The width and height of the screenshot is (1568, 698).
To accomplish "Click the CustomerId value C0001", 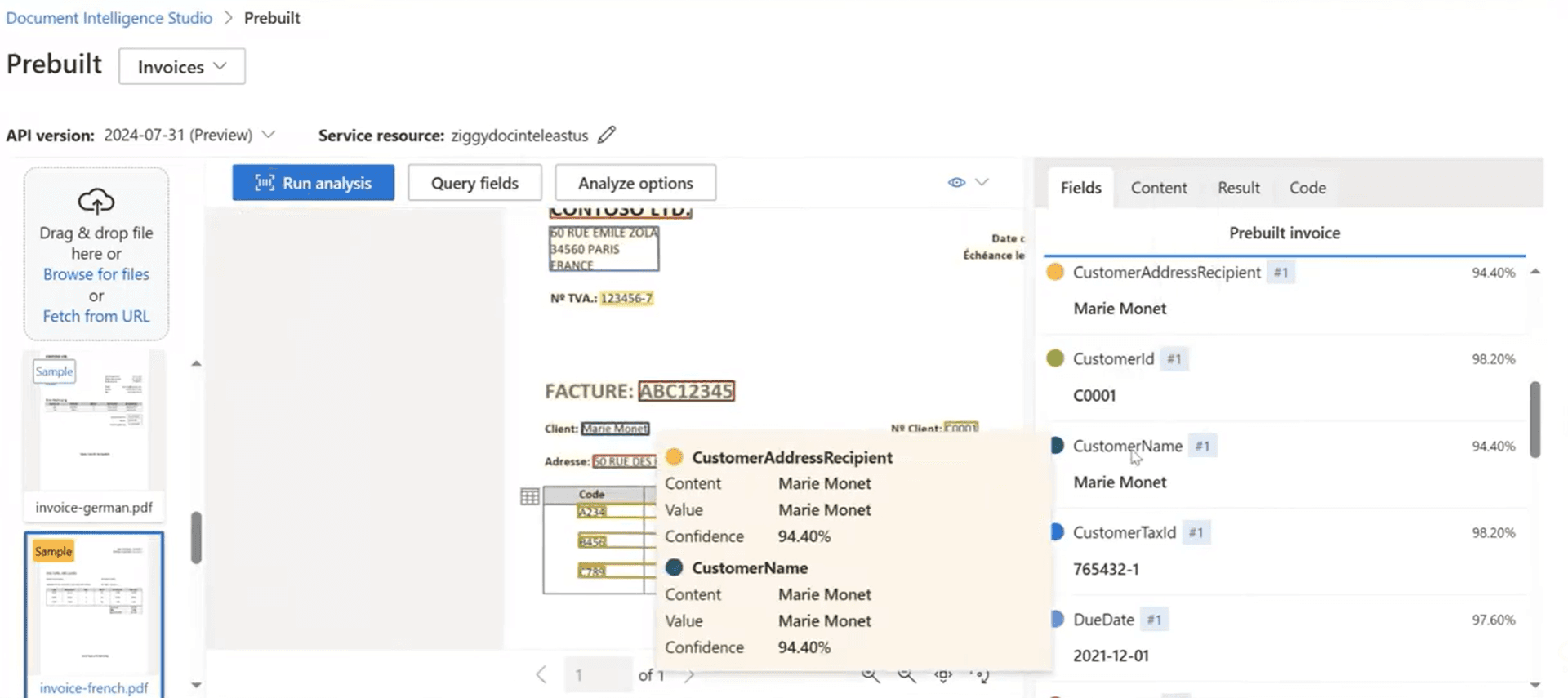I will click(1094, 396).
